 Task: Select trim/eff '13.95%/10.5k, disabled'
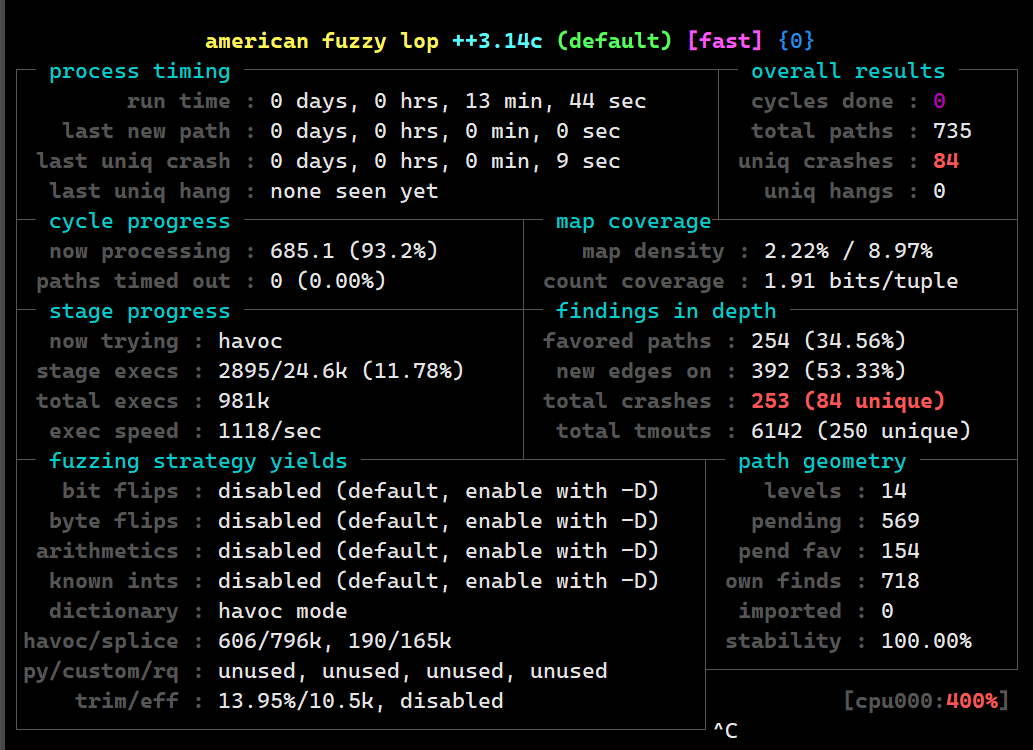[x=361, y=701]
